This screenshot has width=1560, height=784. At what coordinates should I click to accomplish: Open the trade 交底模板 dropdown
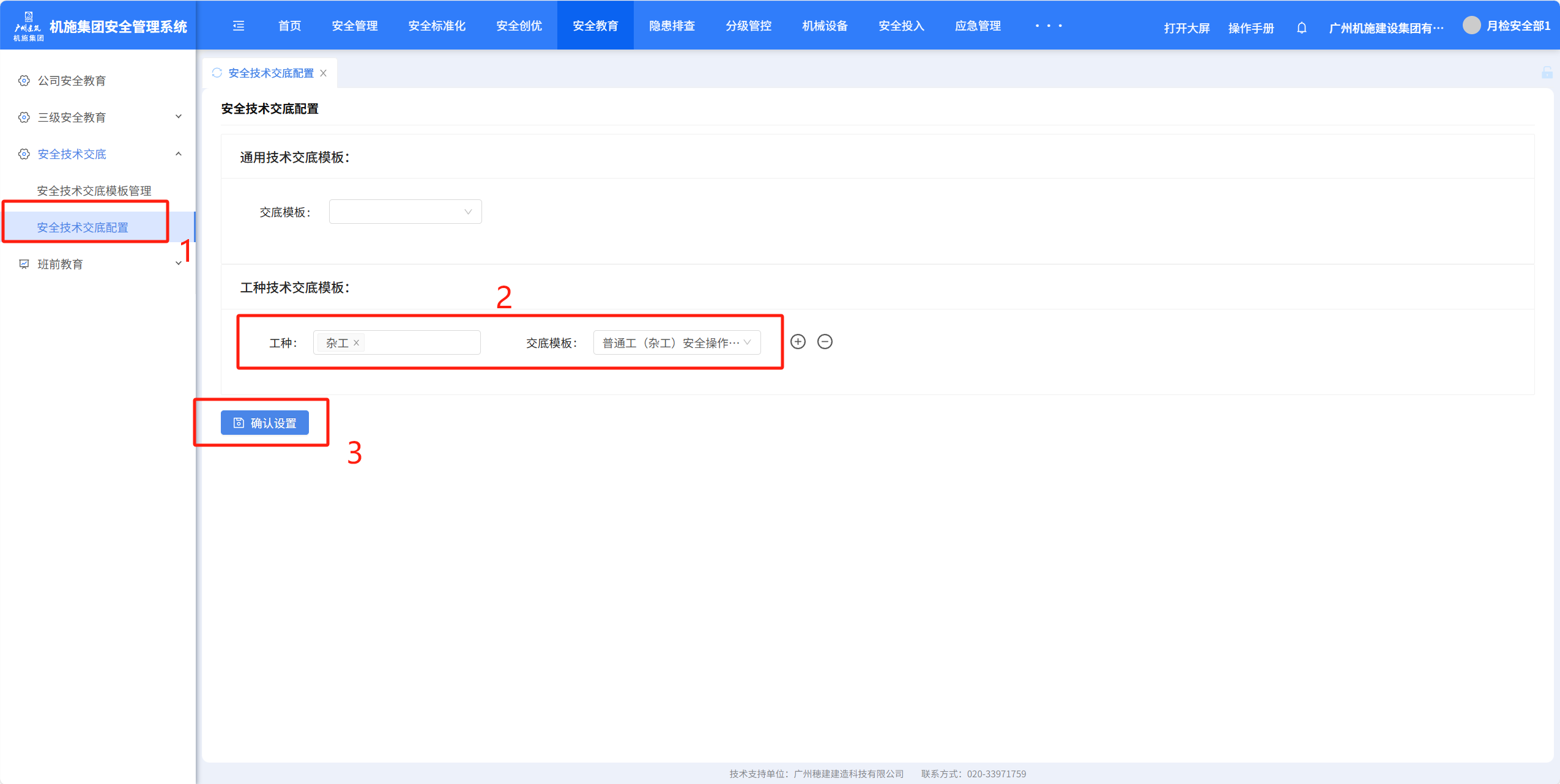point(677,342)
